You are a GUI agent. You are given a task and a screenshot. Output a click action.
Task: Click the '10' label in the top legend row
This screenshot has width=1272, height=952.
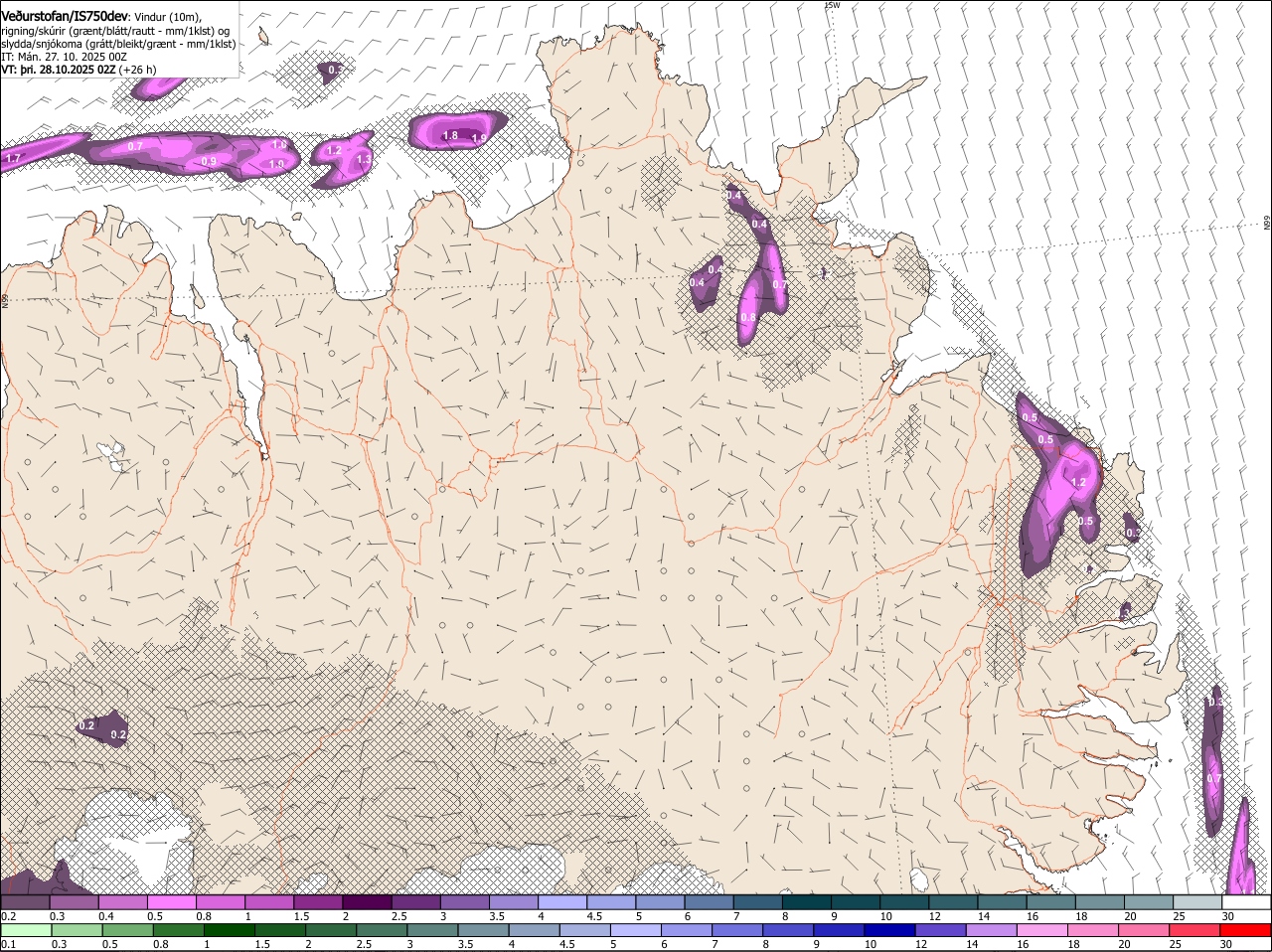point(886,916)
